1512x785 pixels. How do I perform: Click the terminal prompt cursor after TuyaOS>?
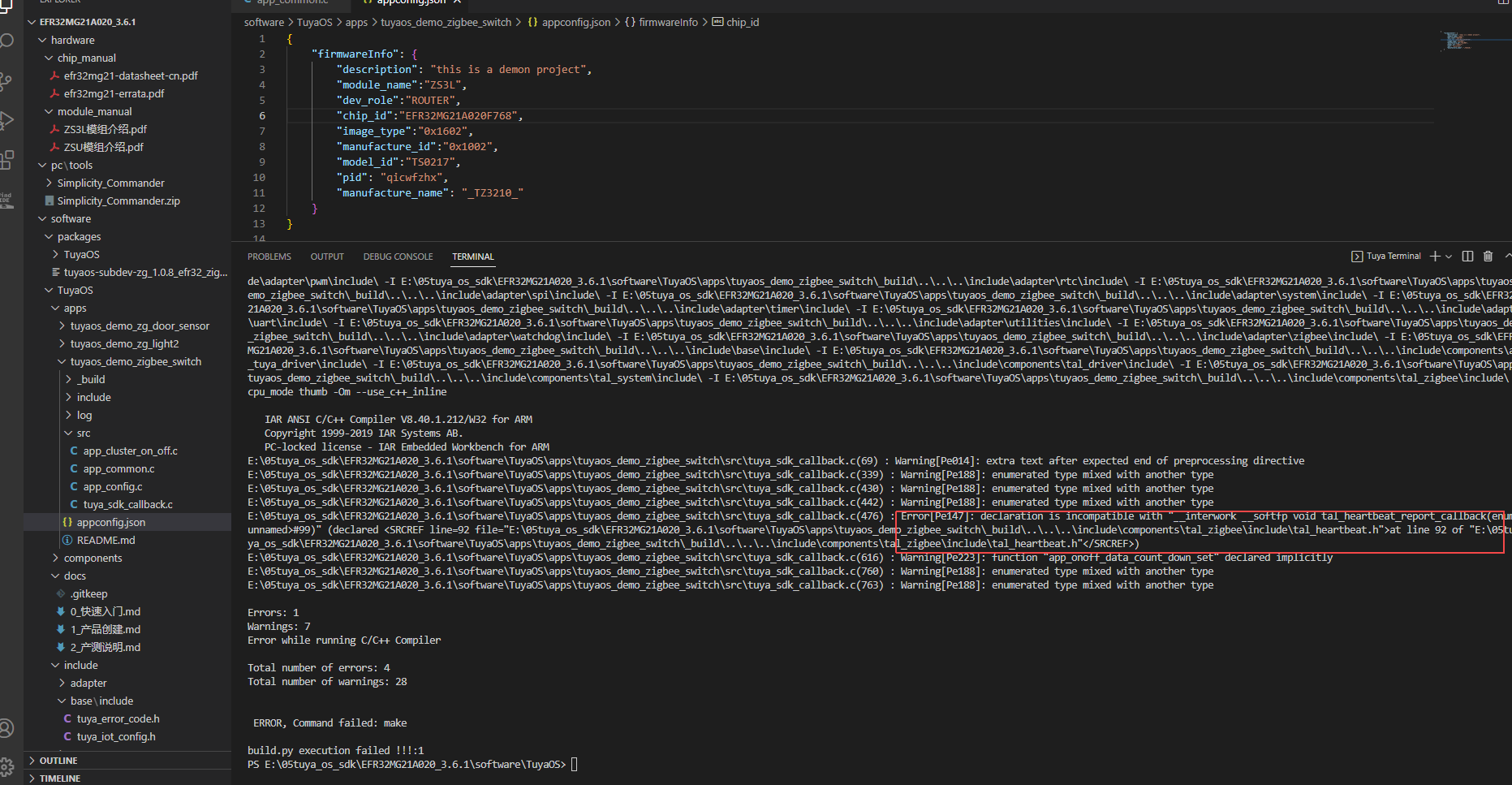tap(574, 764)
